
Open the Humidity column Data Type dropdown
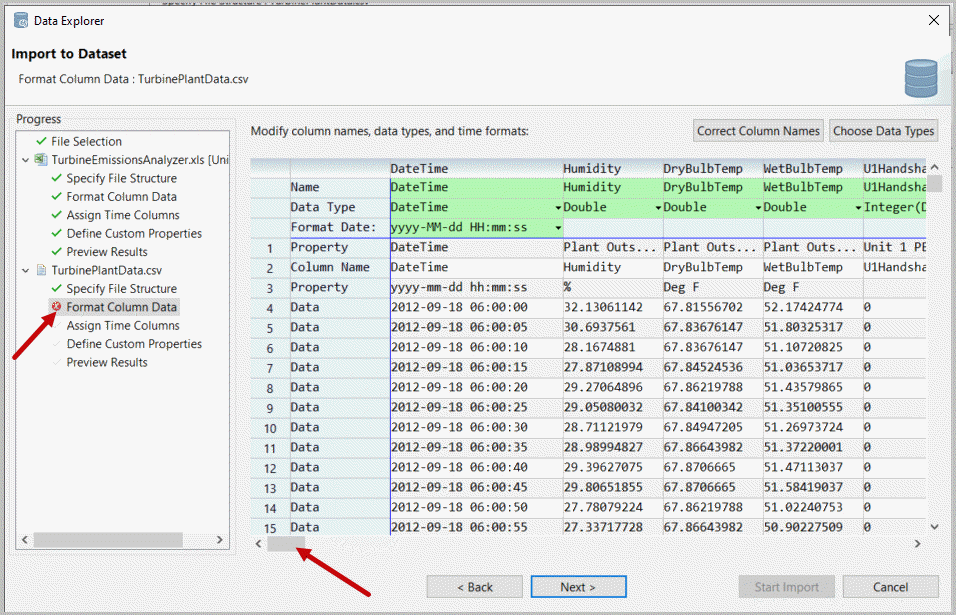tap(658, 208)
